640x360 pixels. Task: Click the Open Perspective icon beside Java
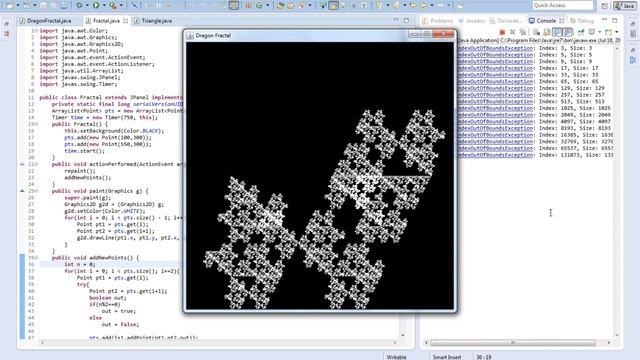(x=604, y=6)
